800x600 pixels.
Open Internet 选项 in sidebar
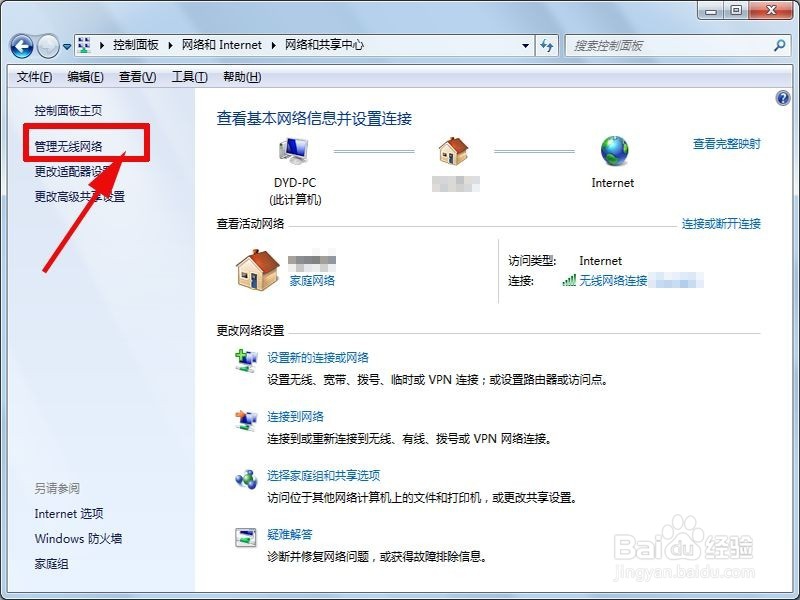click(x=69, y=514)
